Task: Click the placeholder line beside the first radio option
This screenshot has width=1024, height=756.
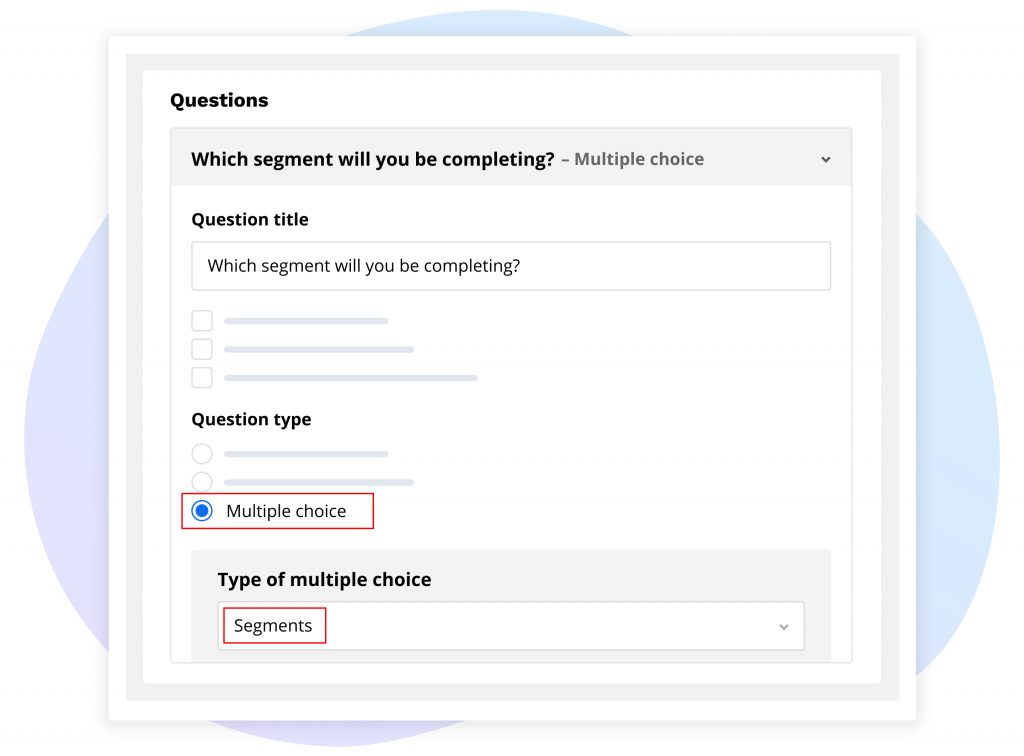Action: [x=306, y=454]
